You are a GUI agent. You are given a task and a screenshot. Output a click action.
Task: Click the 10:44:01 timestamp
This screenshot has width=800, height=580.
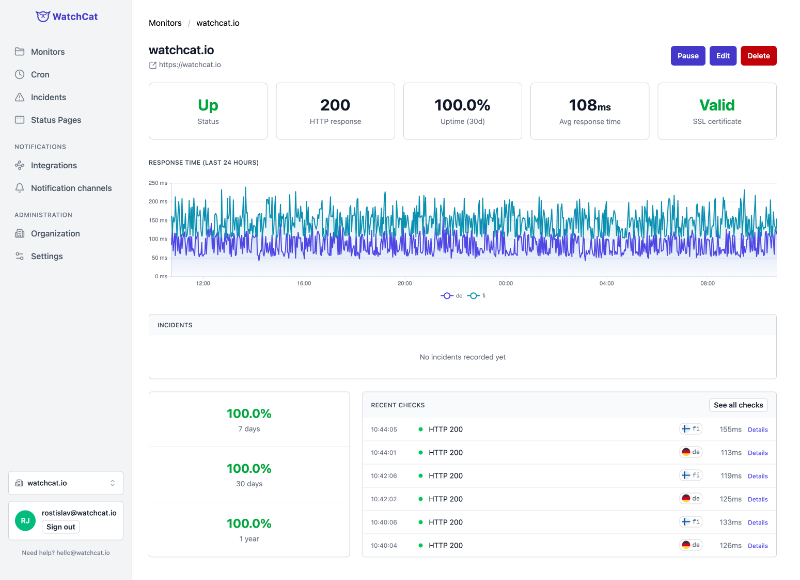tap(384, 452)
